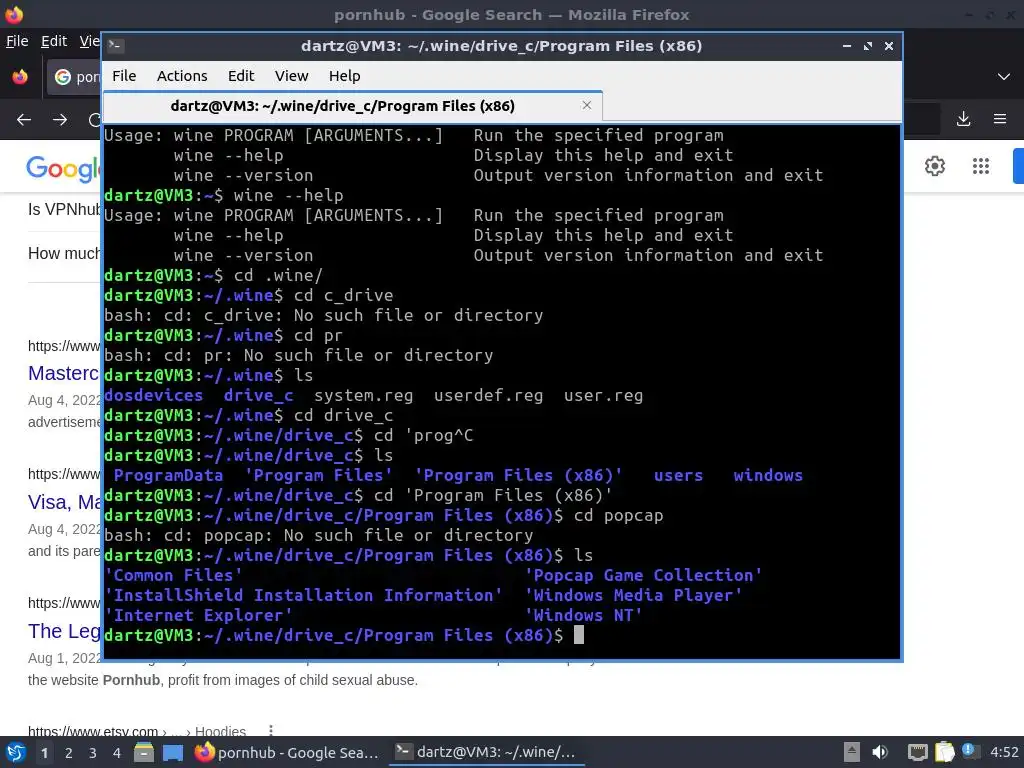Click the show desktop taskbar icon
The width and height of the screenshot is (1024, 768).
pos(172,752)
